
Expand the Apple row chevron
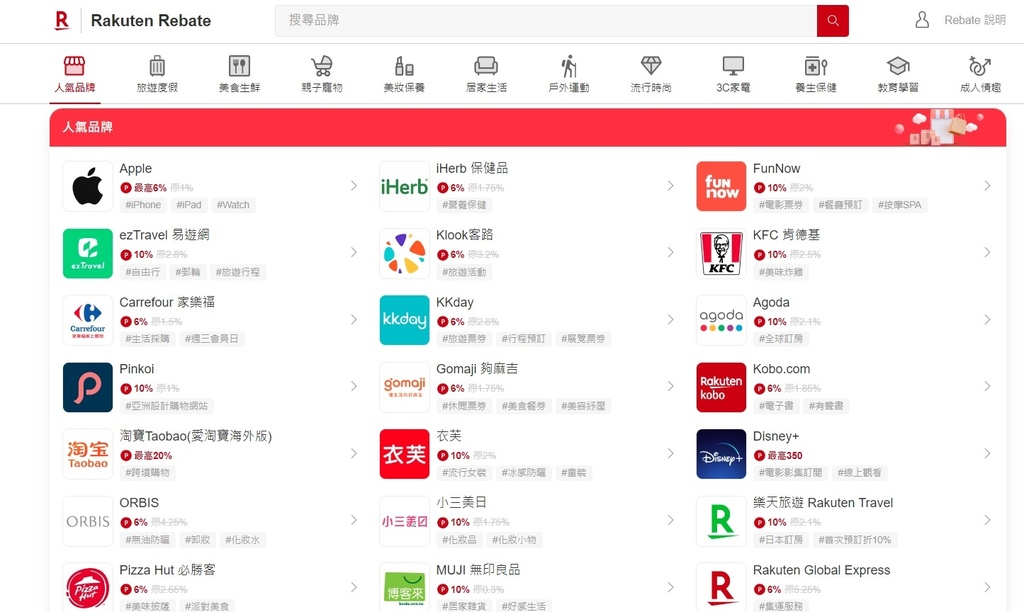353,185
